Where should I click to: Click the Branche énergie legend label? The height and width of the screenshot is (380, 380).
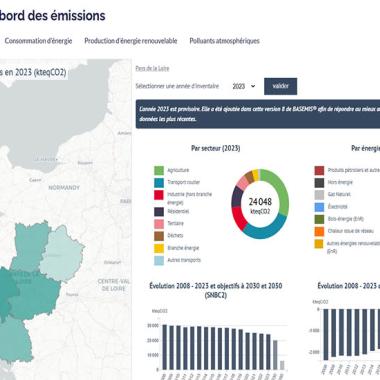(183, 248)
